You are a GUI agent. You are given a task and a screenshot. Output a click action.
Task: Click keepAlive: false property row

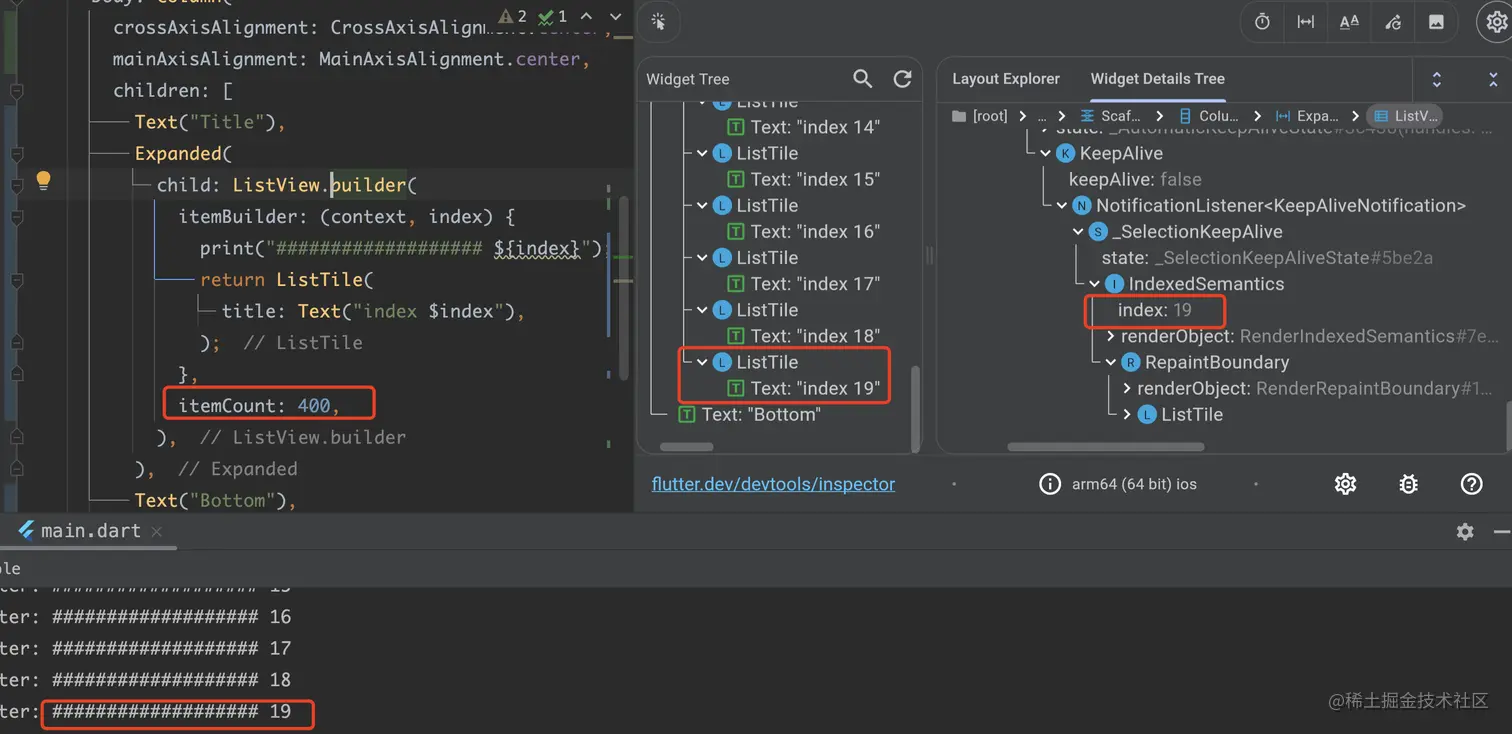click(1135, 179)
